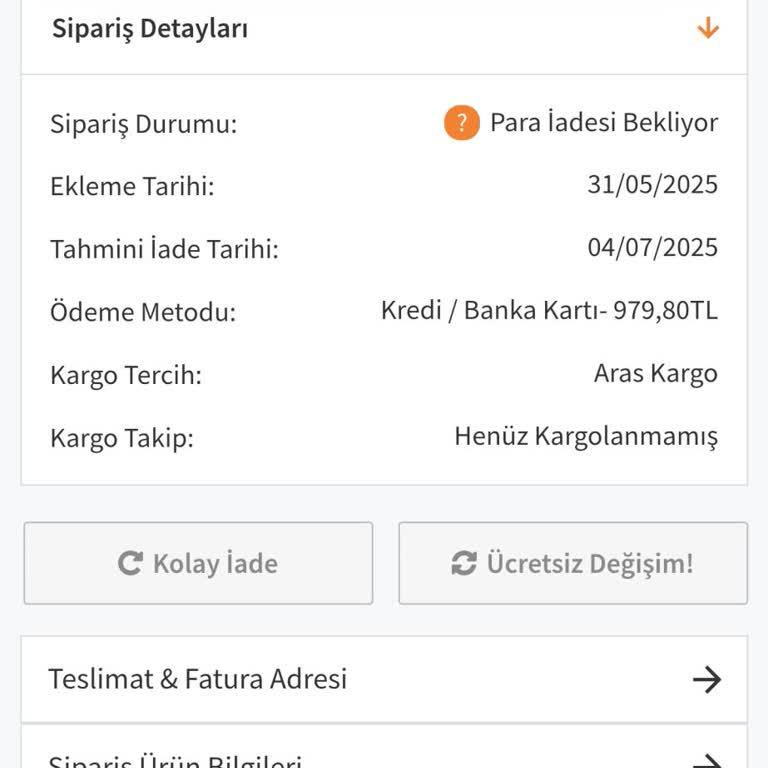Viewport: 768px width, 768px height.
Task: Click the arrow beside Teslimat & Fatura Adresi
Action: pos(707,680)
